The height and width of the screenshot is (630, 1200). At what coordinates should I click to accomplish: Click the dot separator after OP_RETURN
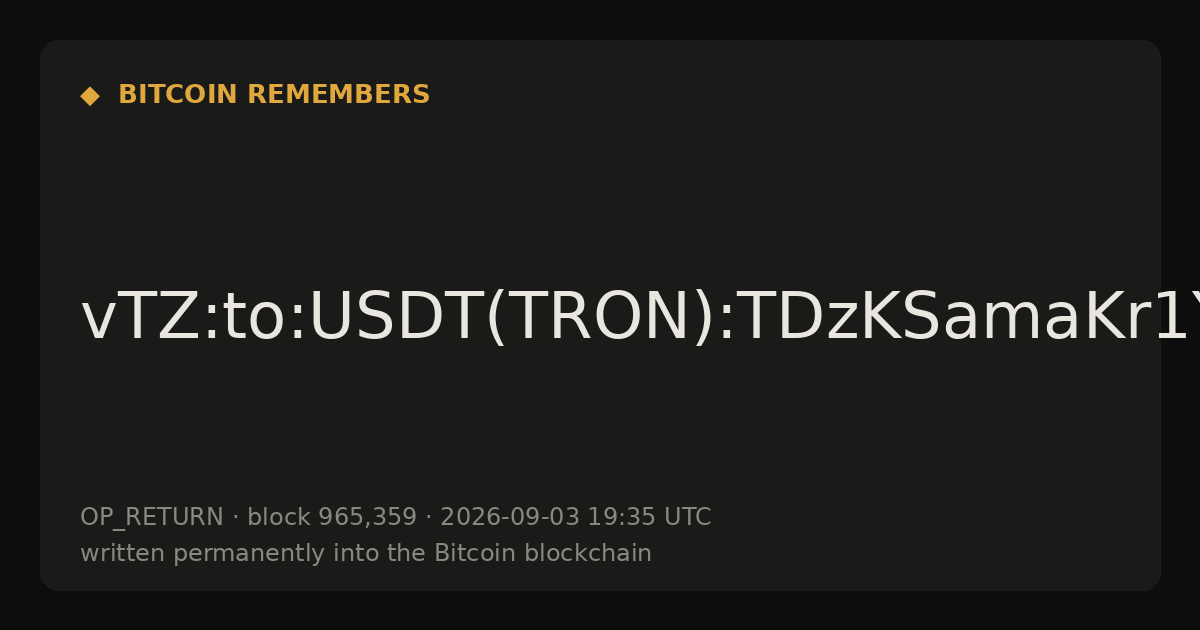(x=235, y=518)
